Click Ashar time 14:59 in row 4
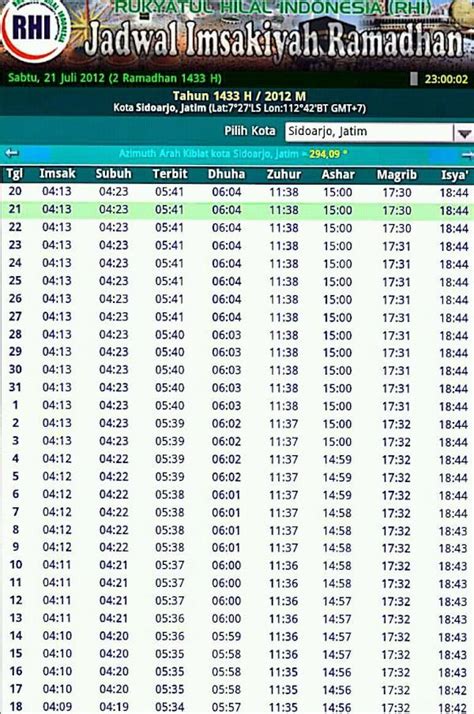 (x=337, y=459)
